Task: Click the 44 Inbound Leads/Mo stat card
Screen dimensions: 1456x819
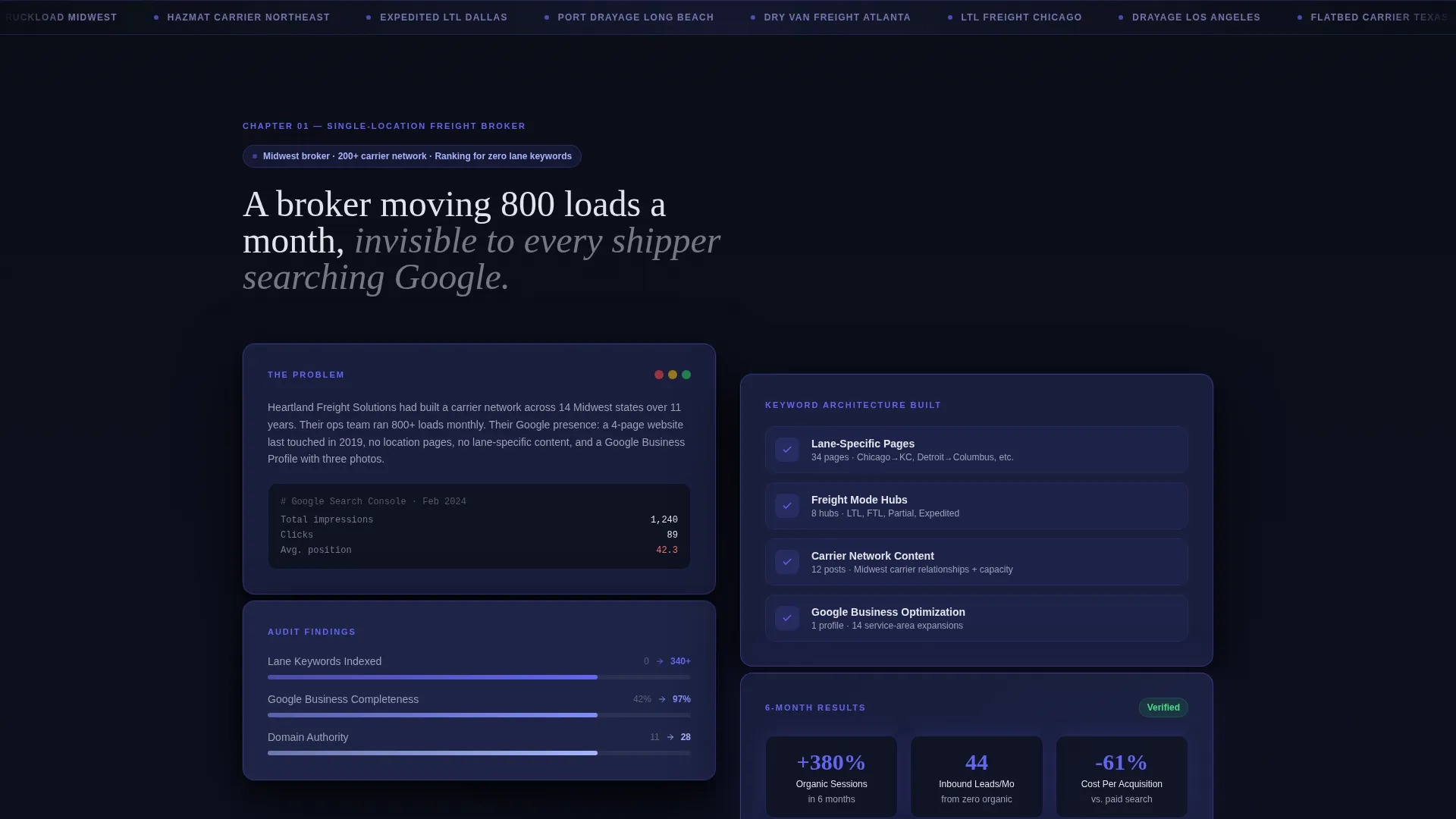Action: point(977,777)
